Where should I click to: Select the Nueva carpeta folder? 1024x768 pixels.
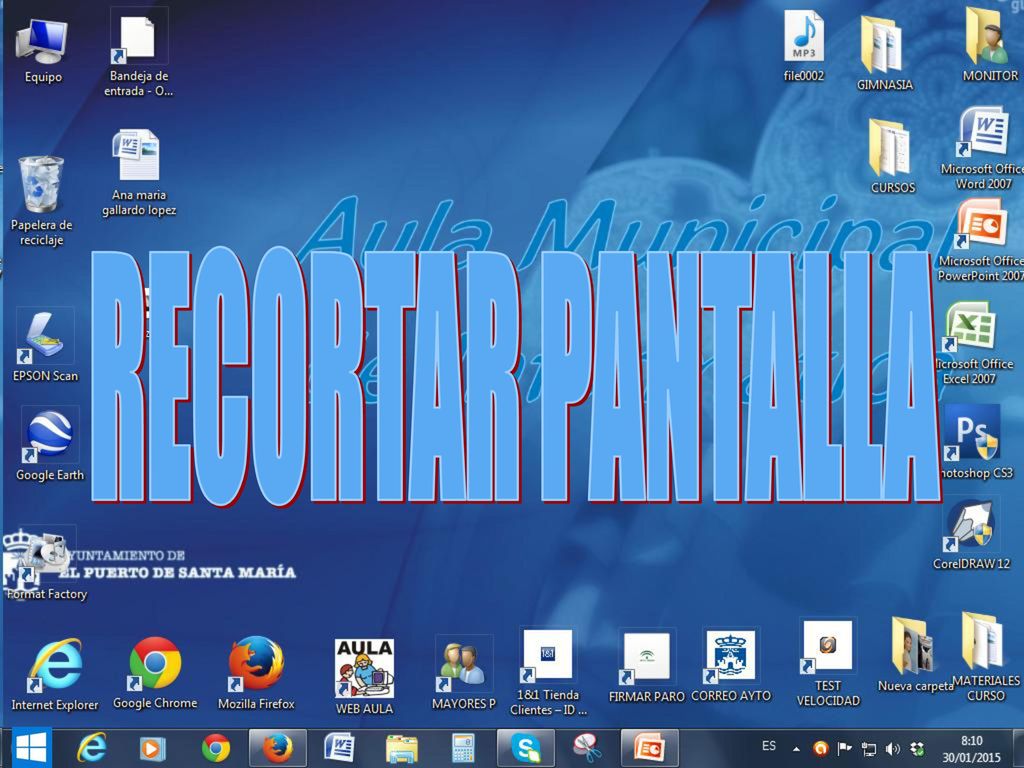(915, 654)
